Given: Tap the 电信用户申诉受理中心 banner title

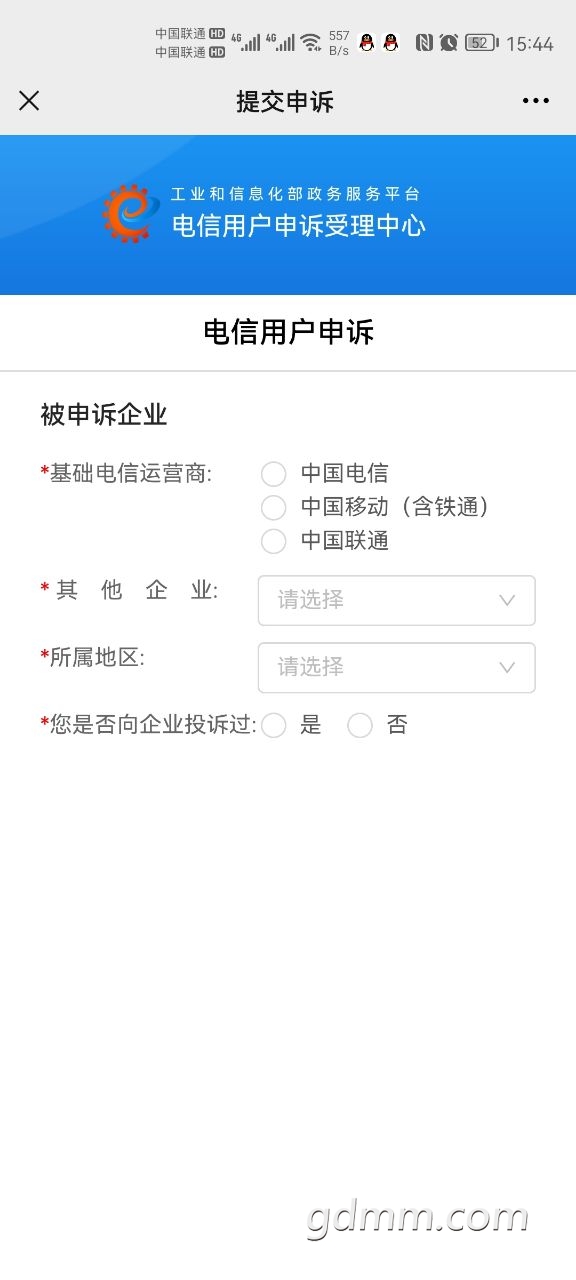Looking at the screenshot, I should [299, 225].
